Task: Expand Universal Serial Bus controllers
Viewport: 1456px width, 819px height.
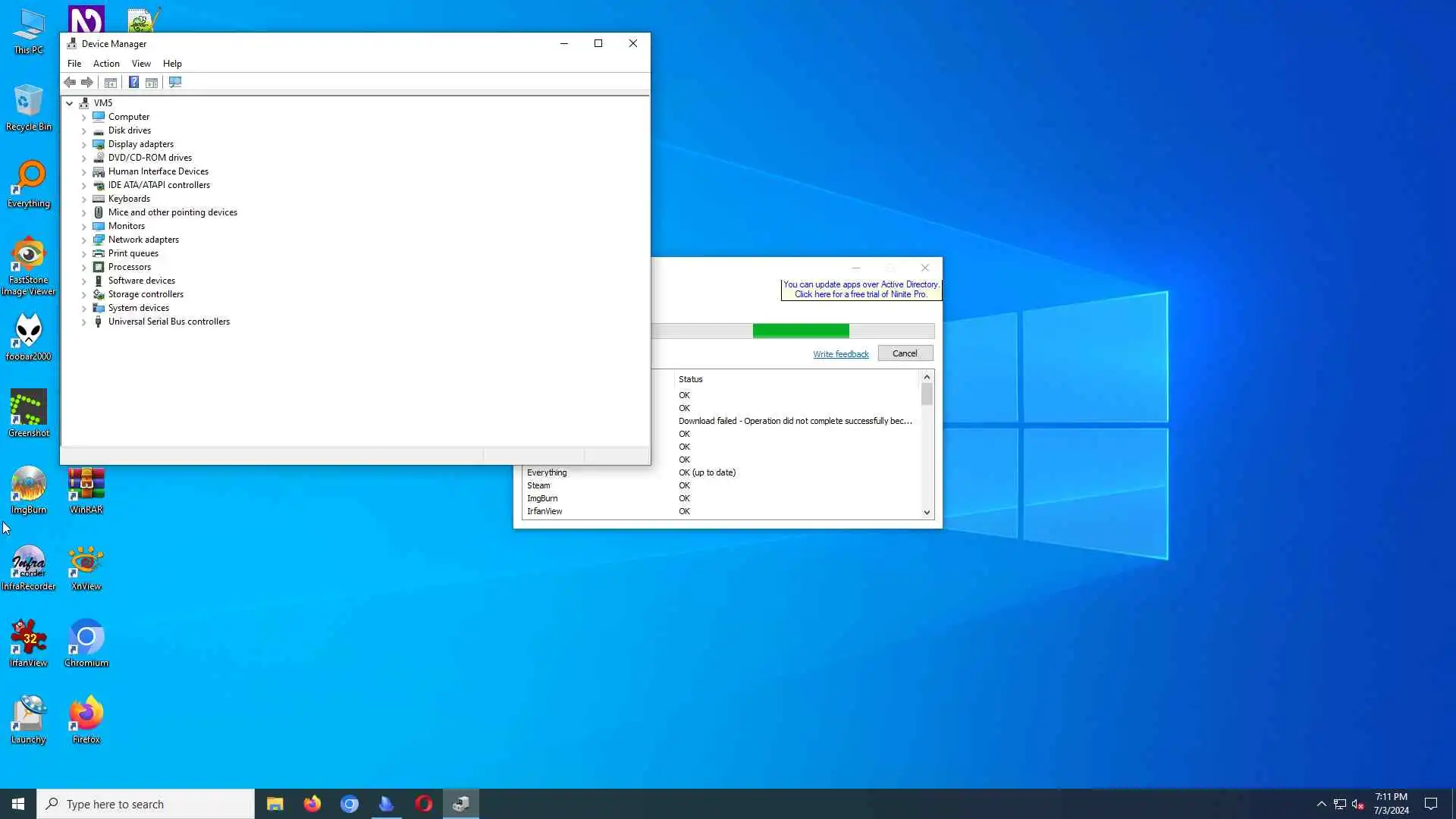Action: pyautogui.click(x=83, y=322)
